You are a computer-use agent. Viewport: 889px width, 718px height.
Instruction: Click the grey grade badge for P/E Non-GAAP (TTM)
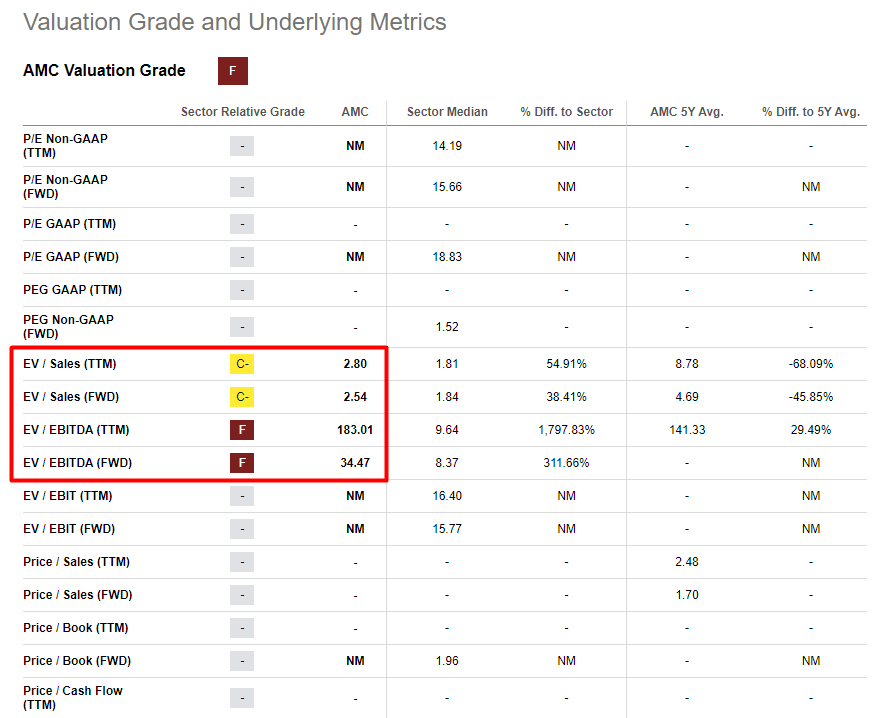coord(242,146)
